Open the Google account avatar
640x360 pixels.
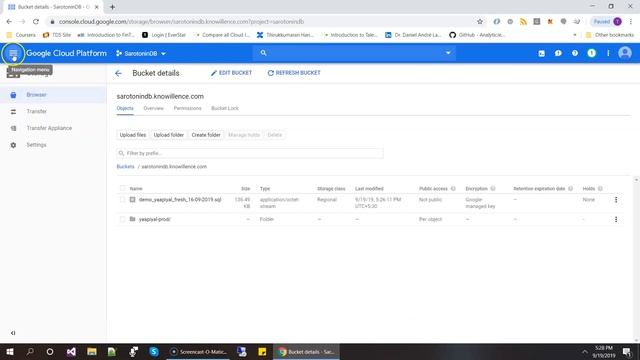(625, 53)
